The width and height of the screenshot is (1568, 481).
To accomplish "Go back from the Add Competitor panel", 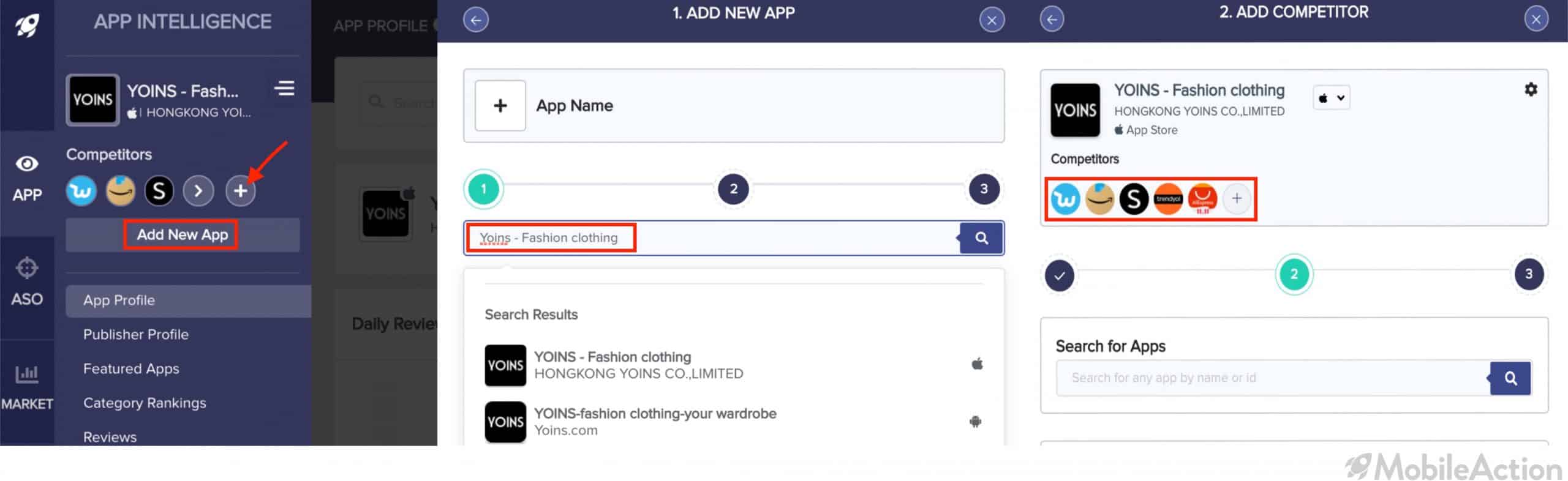I will coord(1052,20).
